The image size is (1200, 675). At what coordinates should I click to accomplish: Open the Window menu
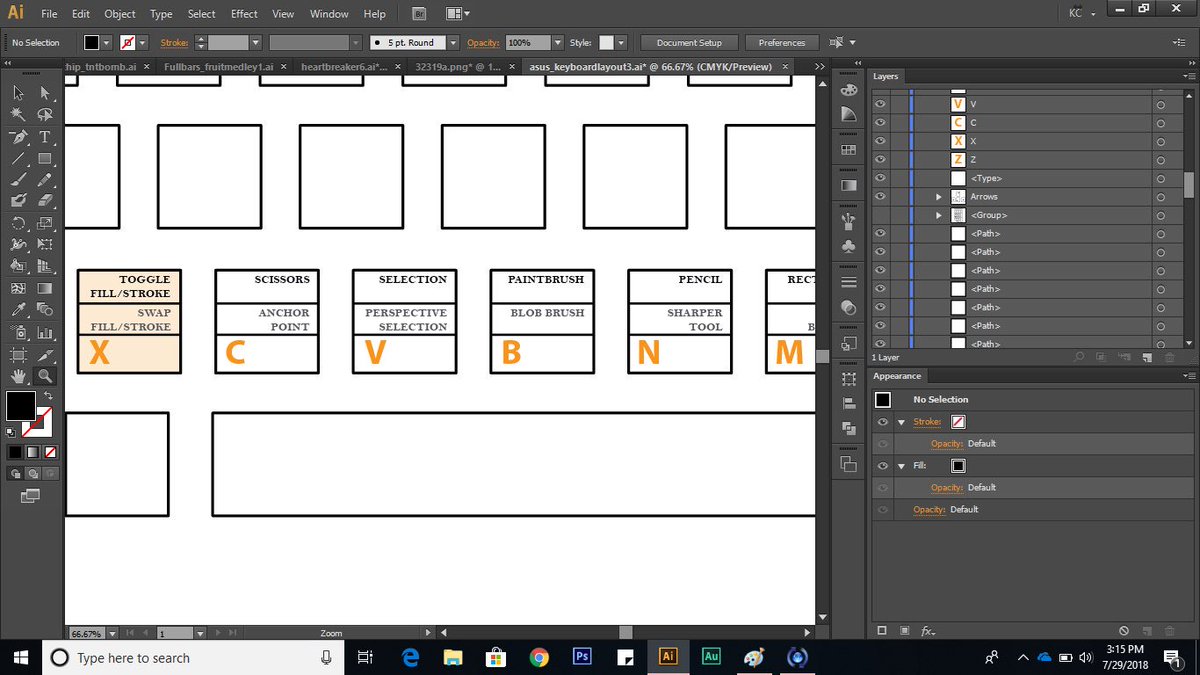pos(329,14)
